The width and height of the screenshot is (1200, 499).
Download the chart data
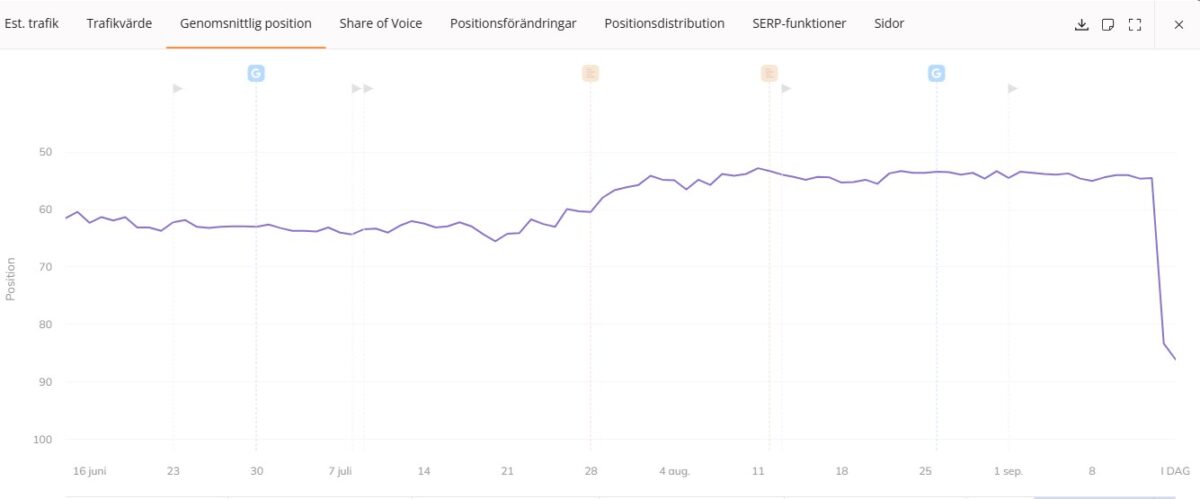click(1081, 24)
